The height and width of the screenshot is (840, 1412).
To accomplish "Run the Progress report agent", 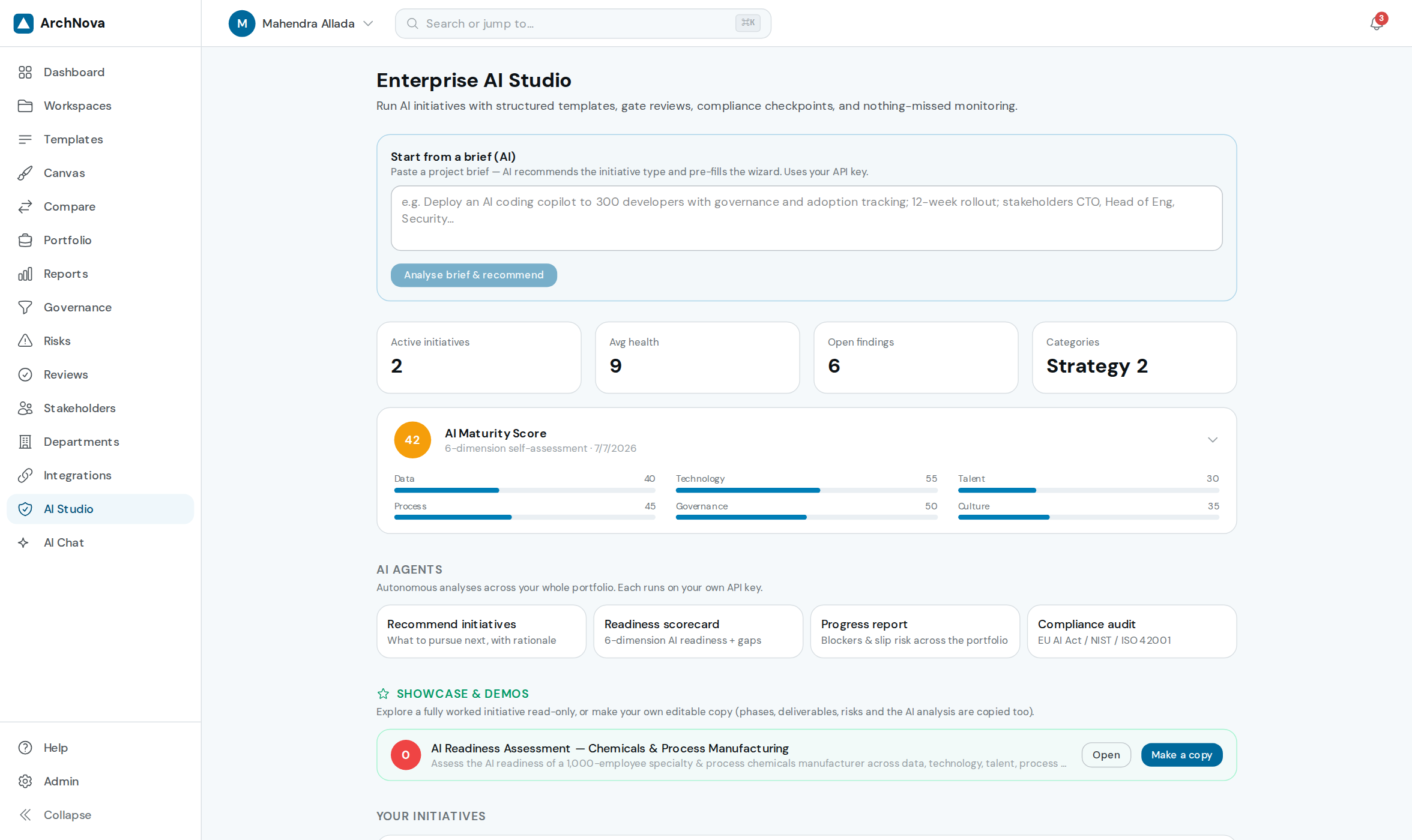I will pyautogui.click(x=915, y=631).
